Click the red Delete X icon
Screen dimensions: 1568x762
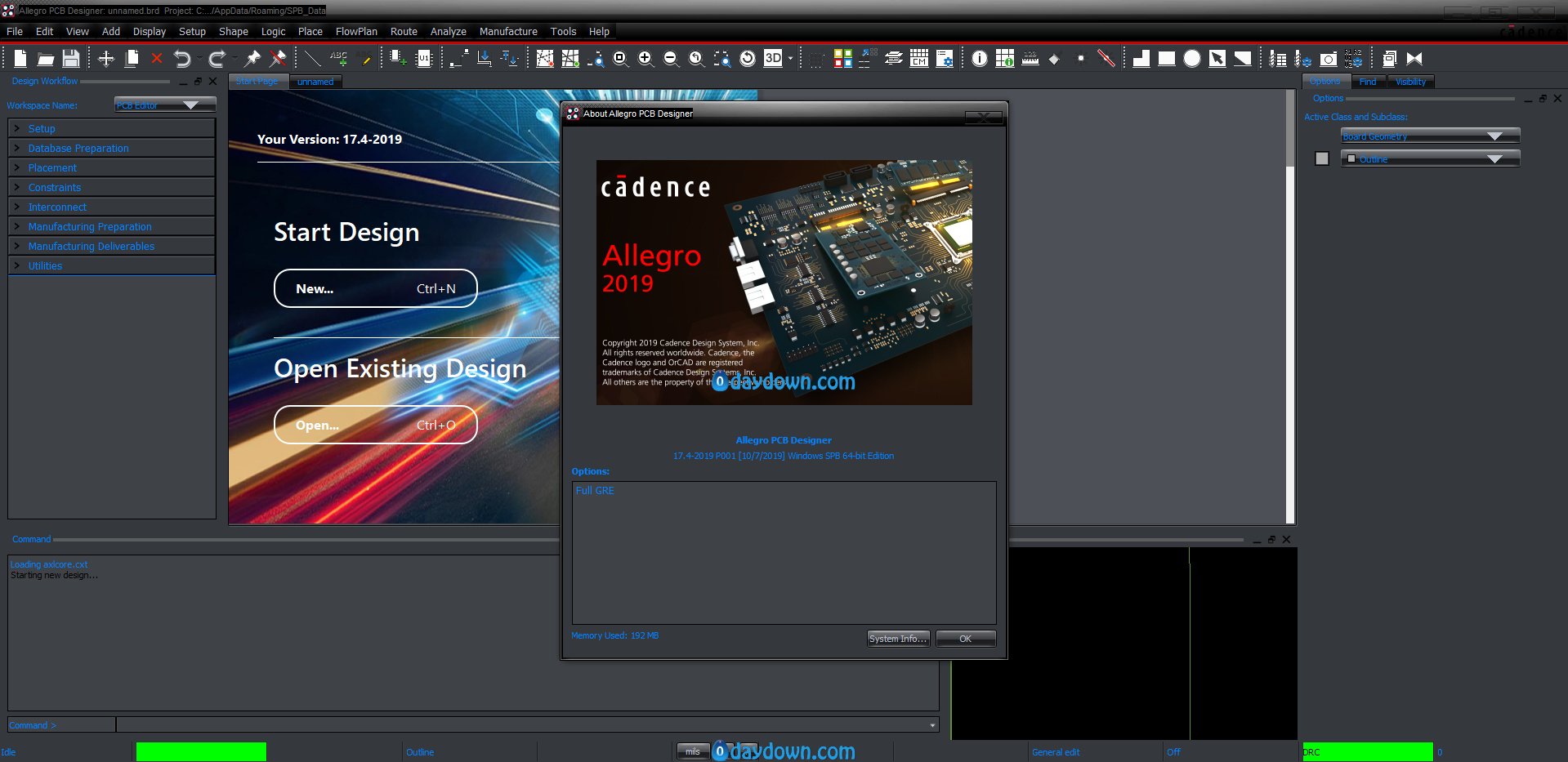(157, 59)
